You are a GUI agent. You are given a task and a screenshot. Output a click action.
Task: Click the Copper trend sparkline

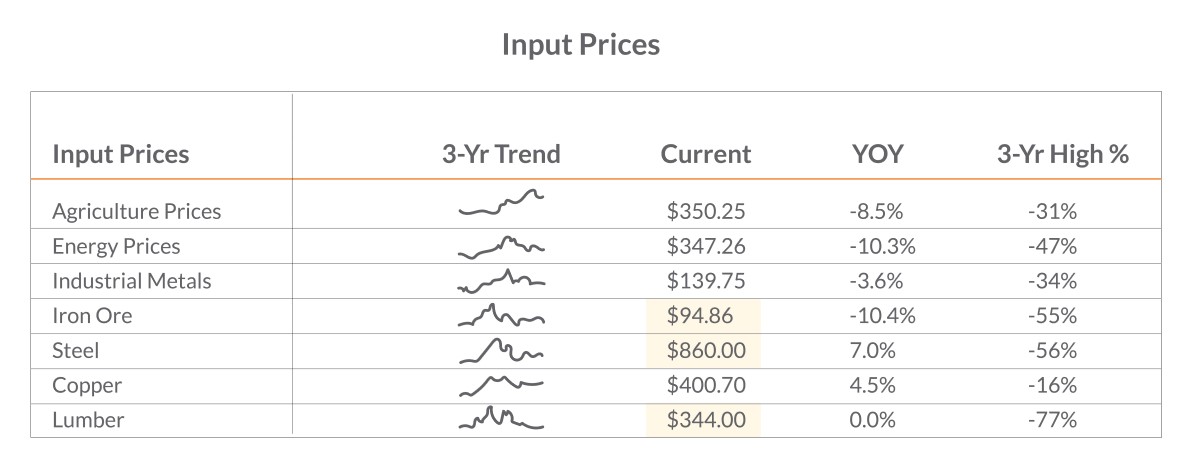pyautogui.click(x=501, y=385)
